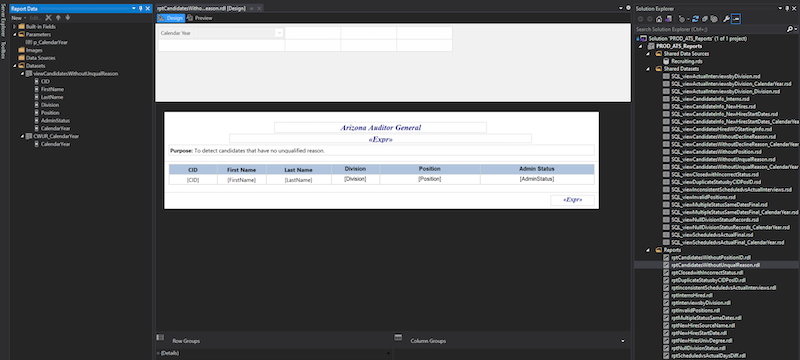800x360 pixels.
Task: Open Solution Explorer window options dropdown arrow
Action: coord(780,8)
